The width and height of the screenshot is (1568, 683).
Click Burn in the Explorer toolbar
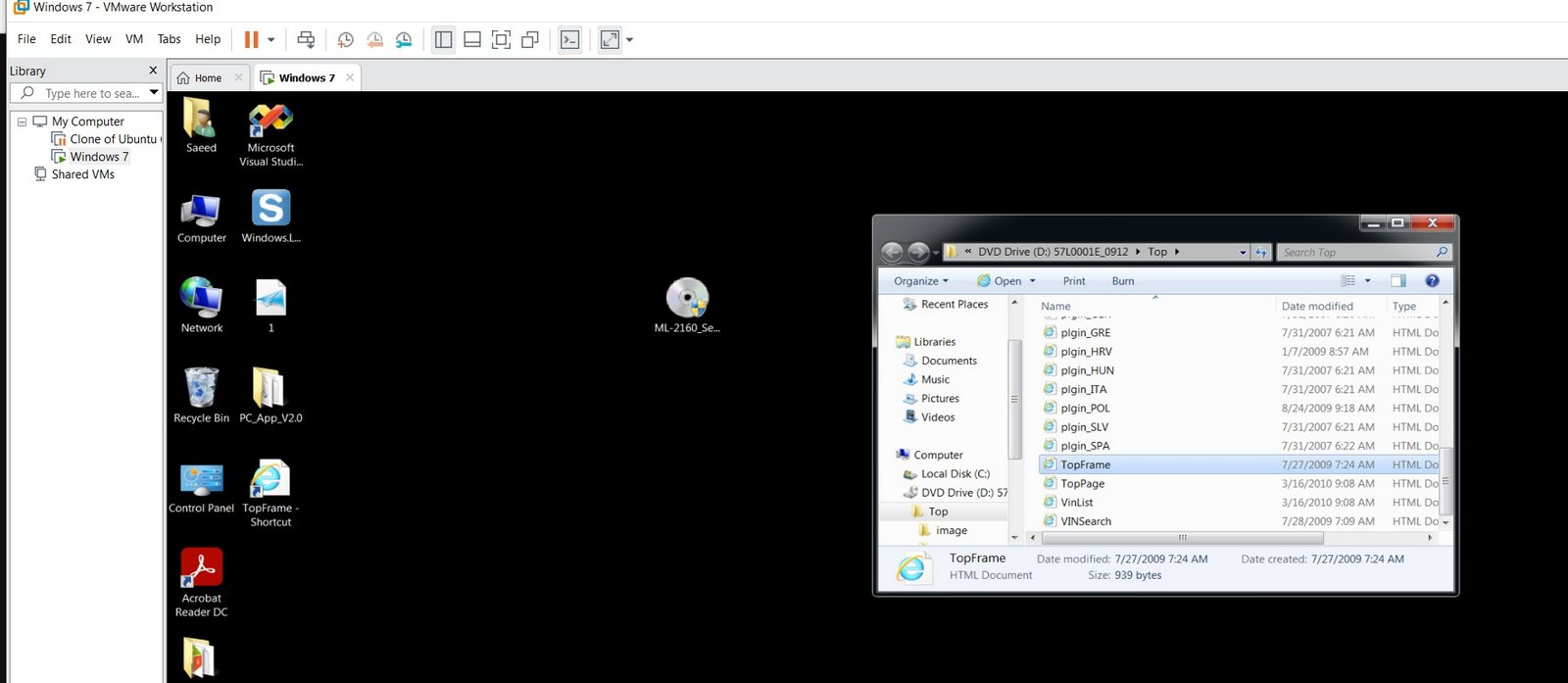point(1123,281)
